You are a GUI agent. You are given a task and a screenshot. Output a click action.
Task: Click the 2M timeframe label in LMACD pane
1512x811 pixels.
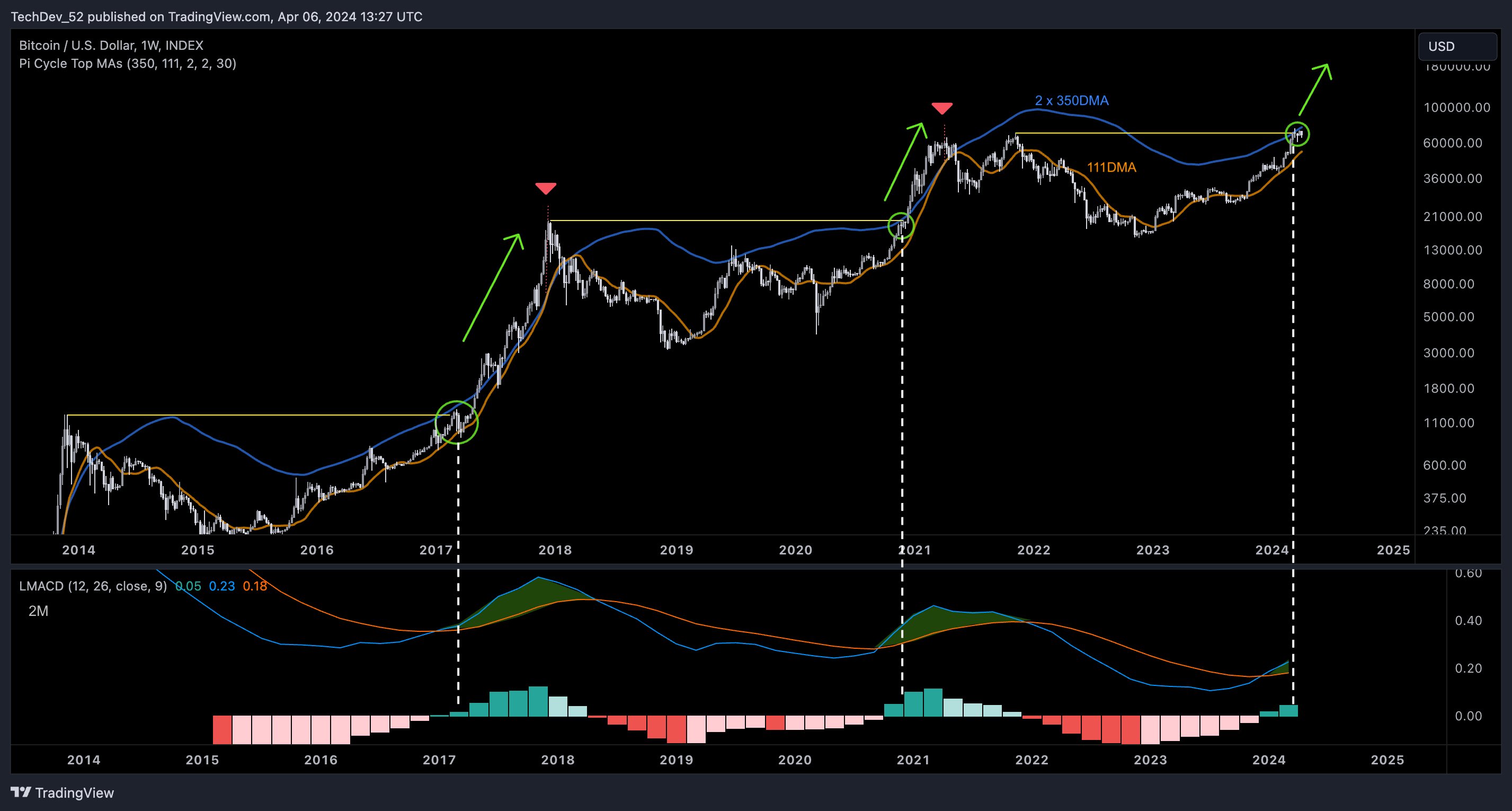(x=38, y=611)
